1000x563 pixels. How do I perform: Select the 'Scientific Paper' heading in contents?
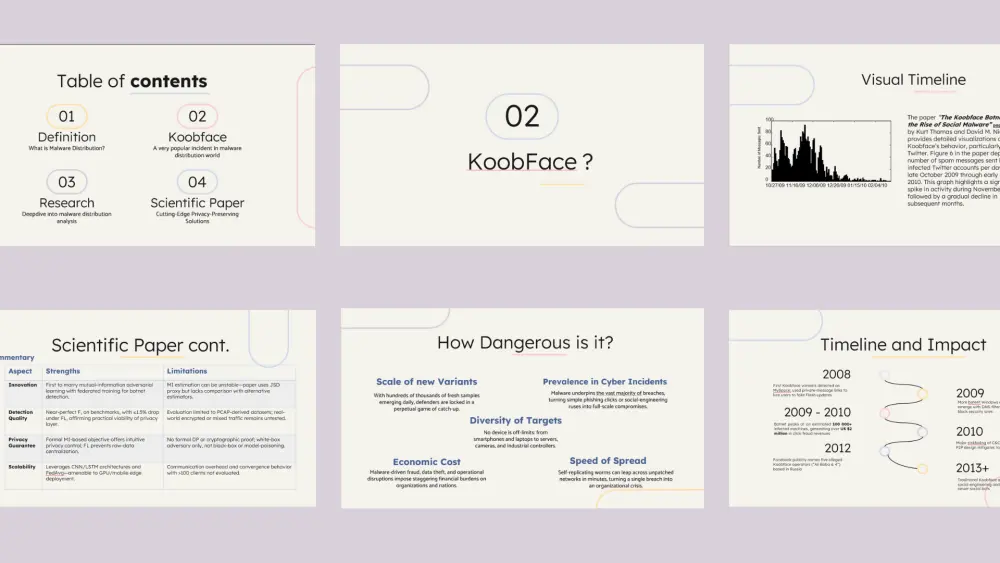pyautogui.click(x=197, y=203)
